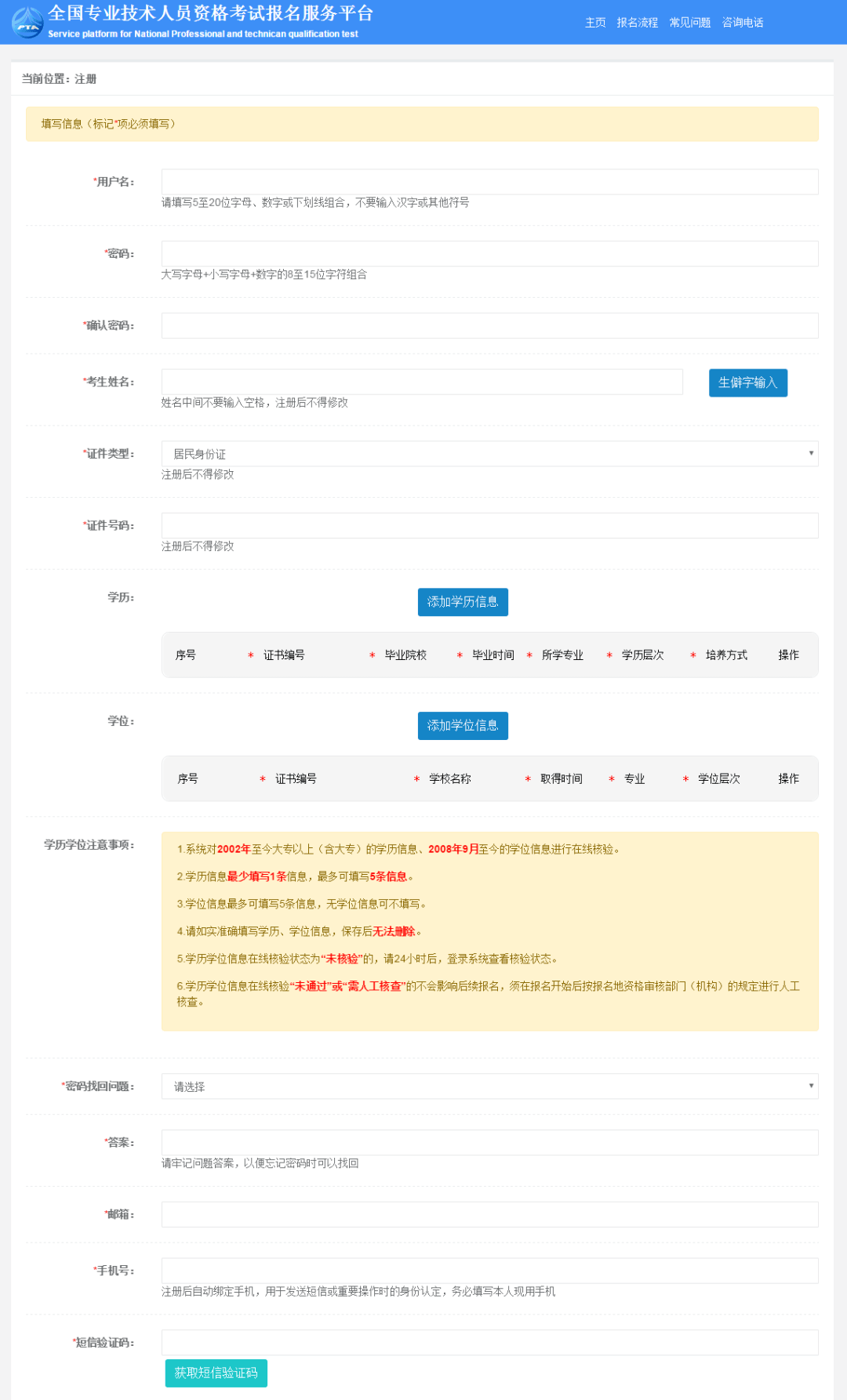Focus the 确认密码 input field
This screenshot has width=847, height=1400.
(x=489, y=325)
